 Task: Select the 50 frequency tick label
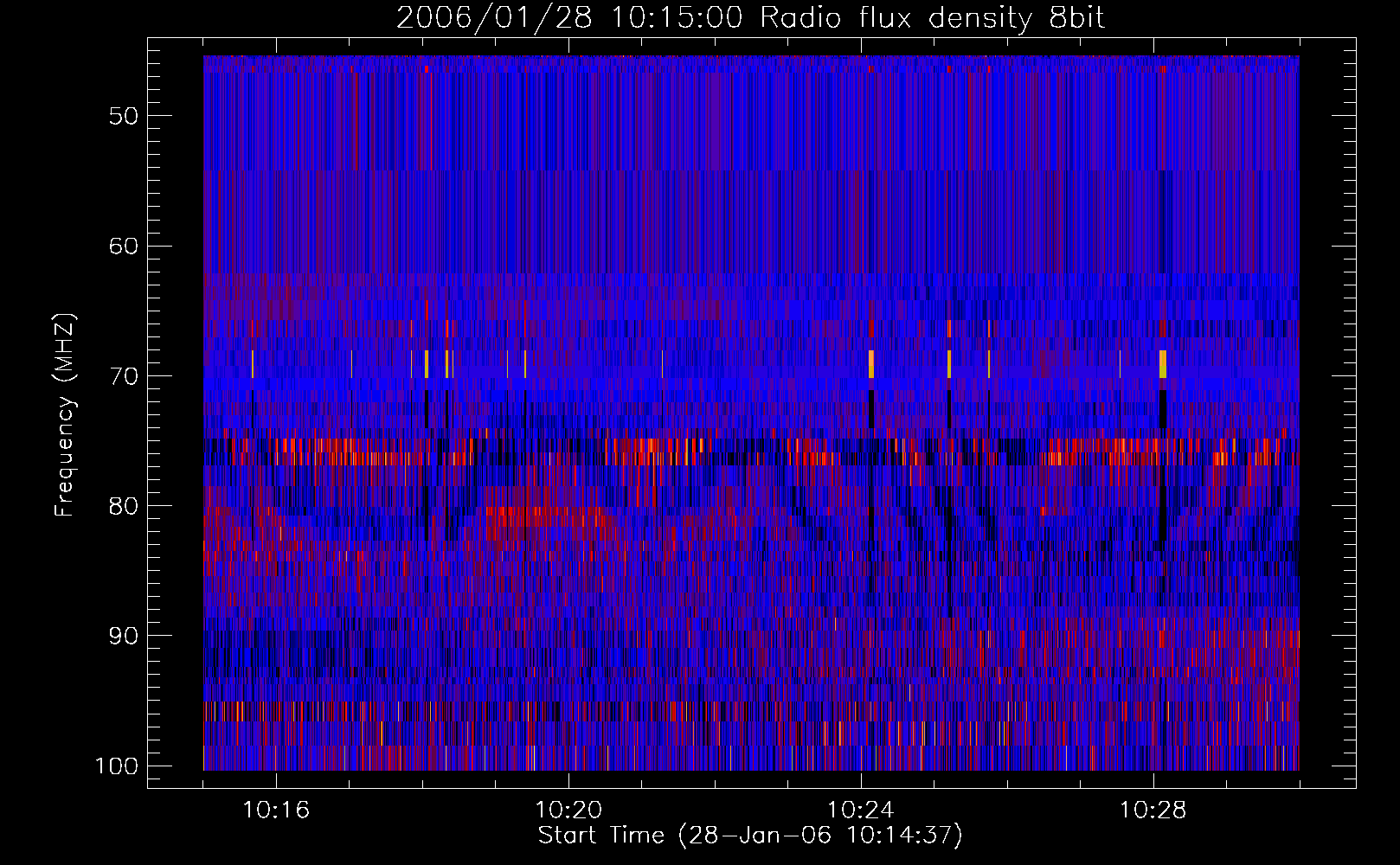(x=124, y=116)
